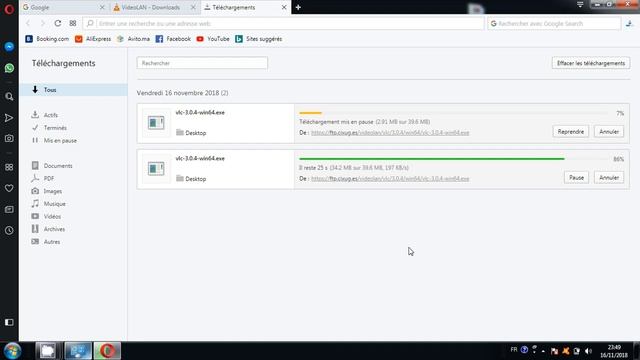Screen dimensions: 640x360
Task: Click the green 86% progress bar
Action: tap(432, 159)
